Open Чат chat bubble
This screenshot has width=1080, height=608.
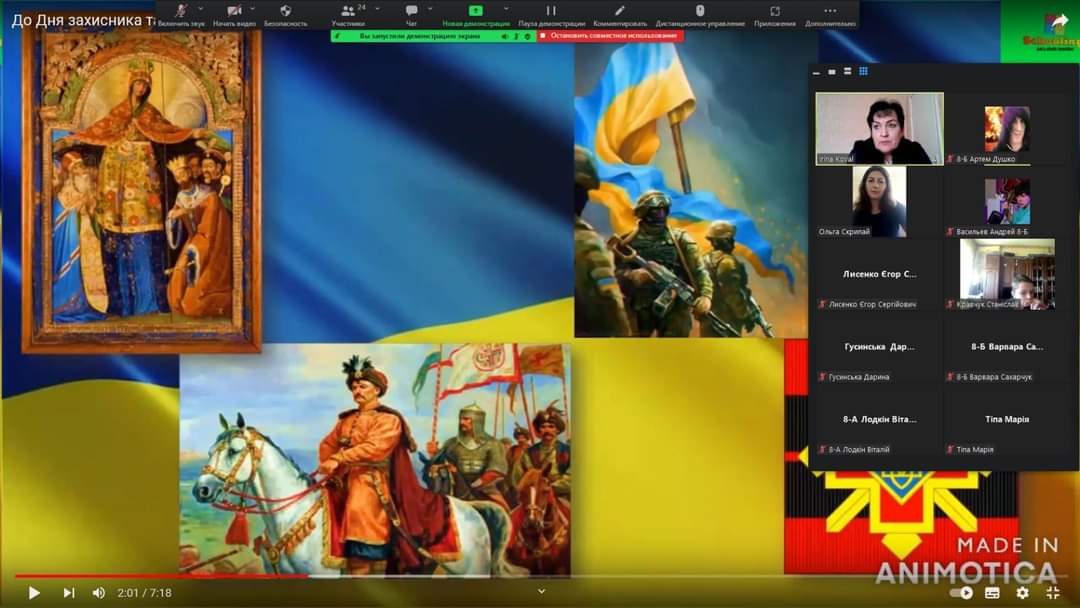[411, 14]
